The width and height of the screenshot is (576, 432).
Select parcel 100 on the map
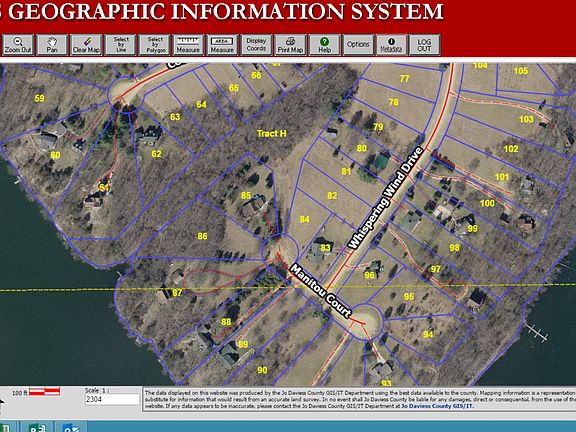[487, 203]
